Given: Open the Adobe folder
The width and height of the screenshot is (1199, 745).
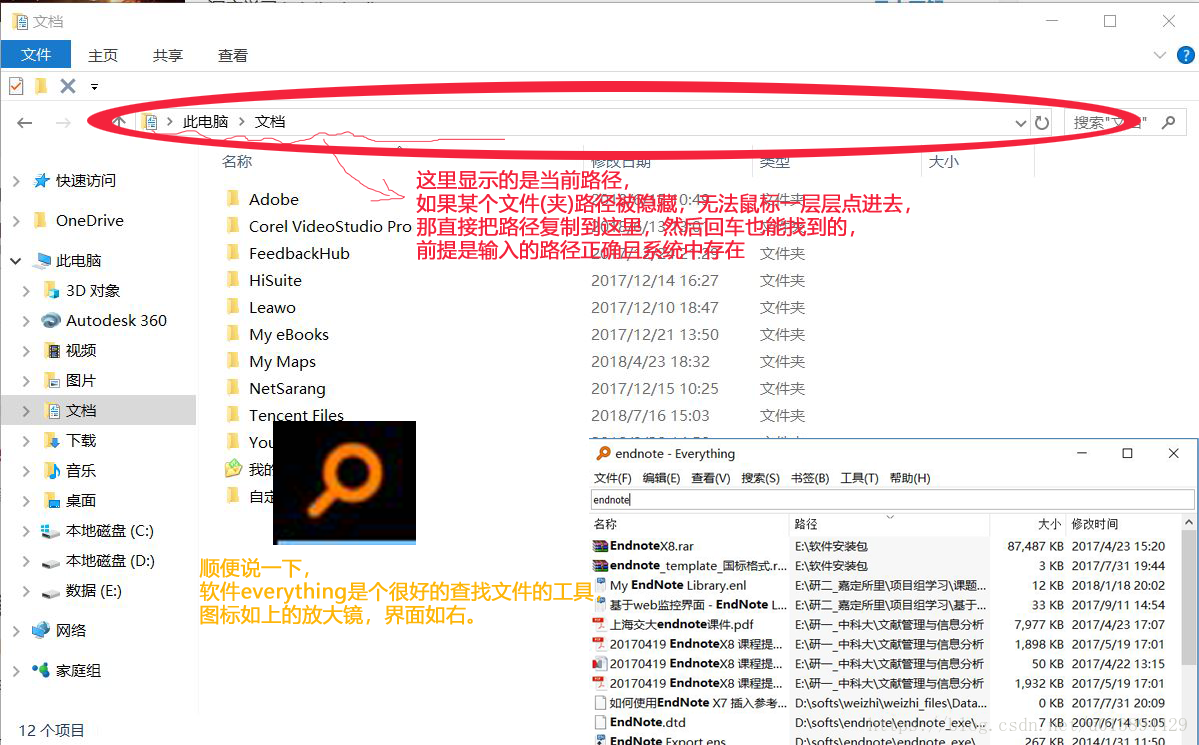Looking at the screenshot, I should [274, 200].
